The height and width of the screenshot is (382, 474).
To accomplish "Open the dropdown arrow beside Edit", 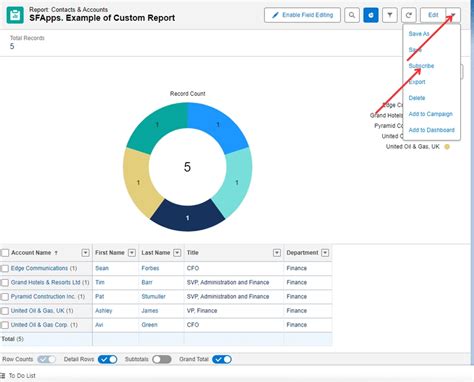I will coord(453,15).
